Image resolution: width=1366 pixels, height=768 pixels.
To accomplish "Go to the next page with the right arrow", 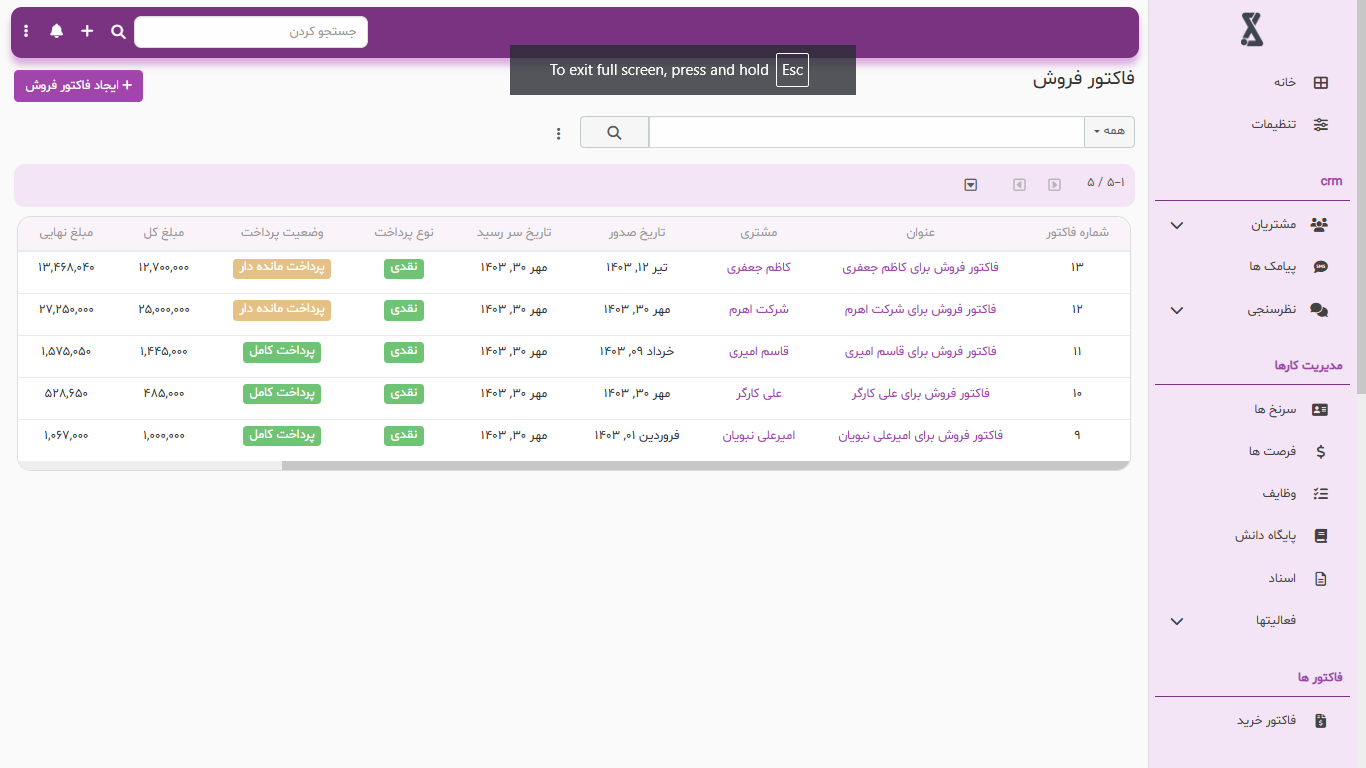I will pyautogui.click(x=1054, y=185).
